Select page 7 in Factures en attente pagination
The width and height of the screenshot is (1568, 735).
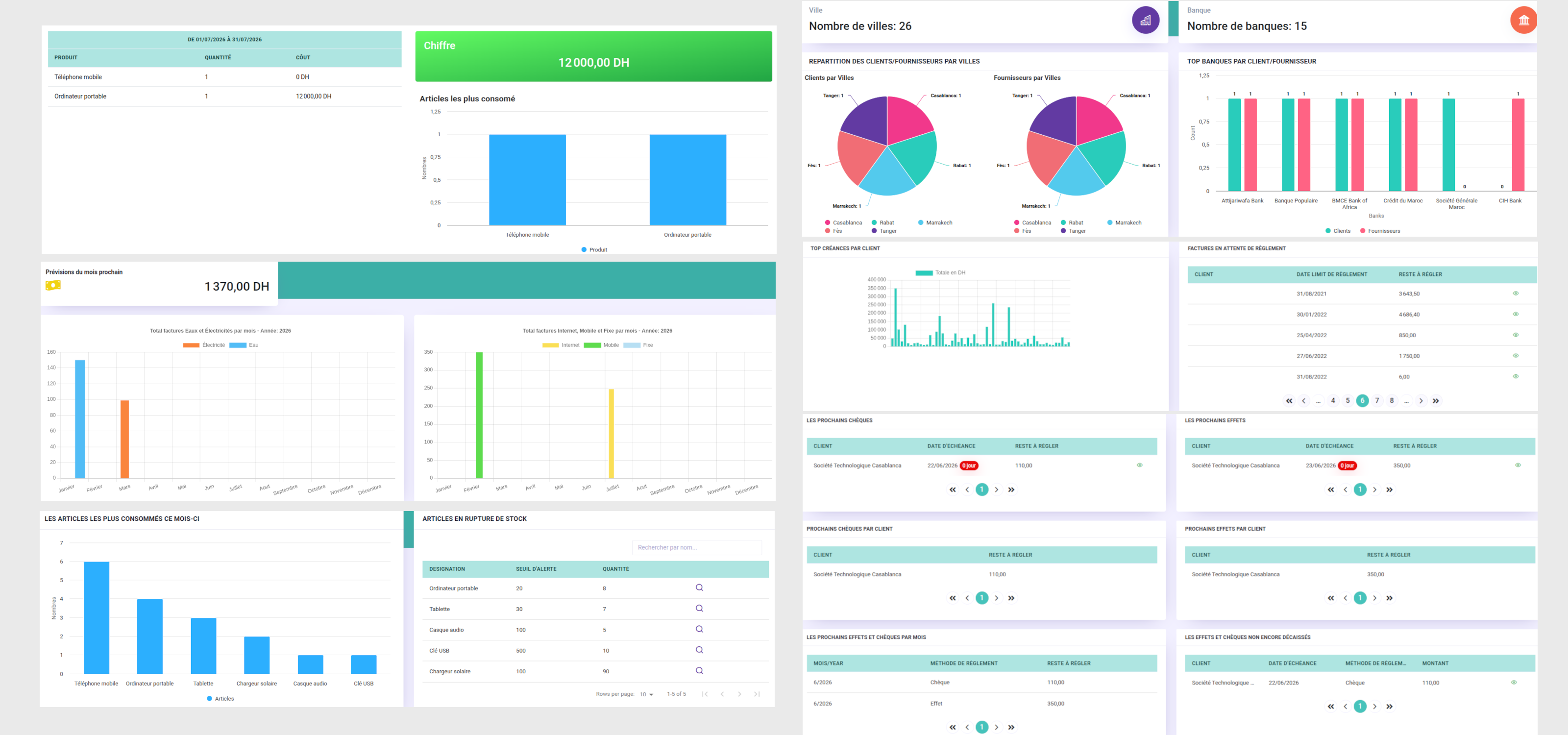(1377, 400)
